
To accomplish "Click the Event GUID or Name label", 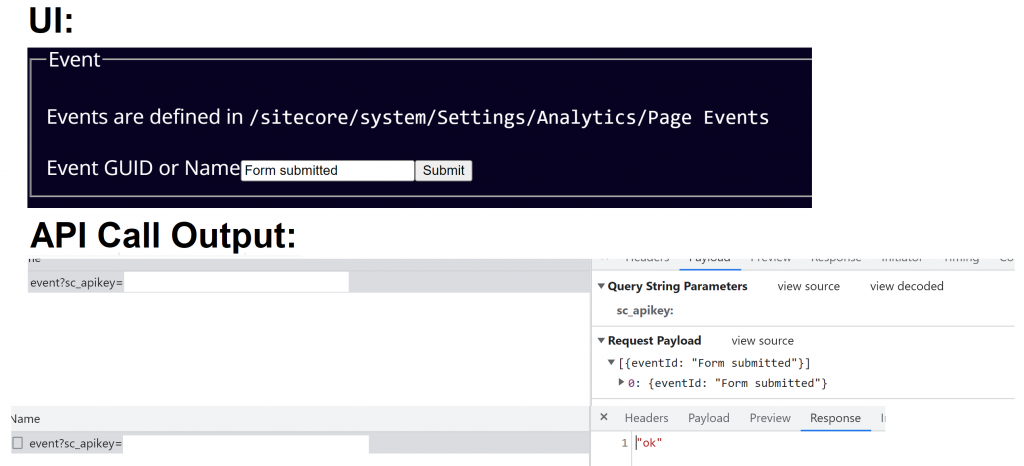I will [143, 168].
